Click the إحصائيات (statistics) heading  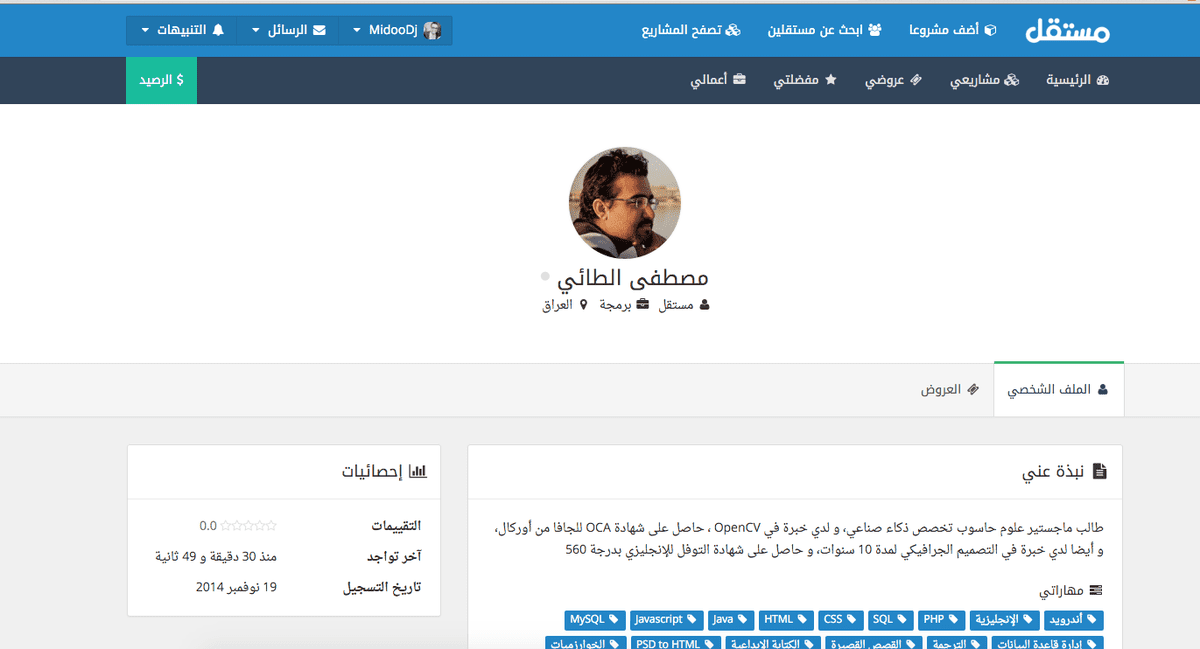[373, 471]
